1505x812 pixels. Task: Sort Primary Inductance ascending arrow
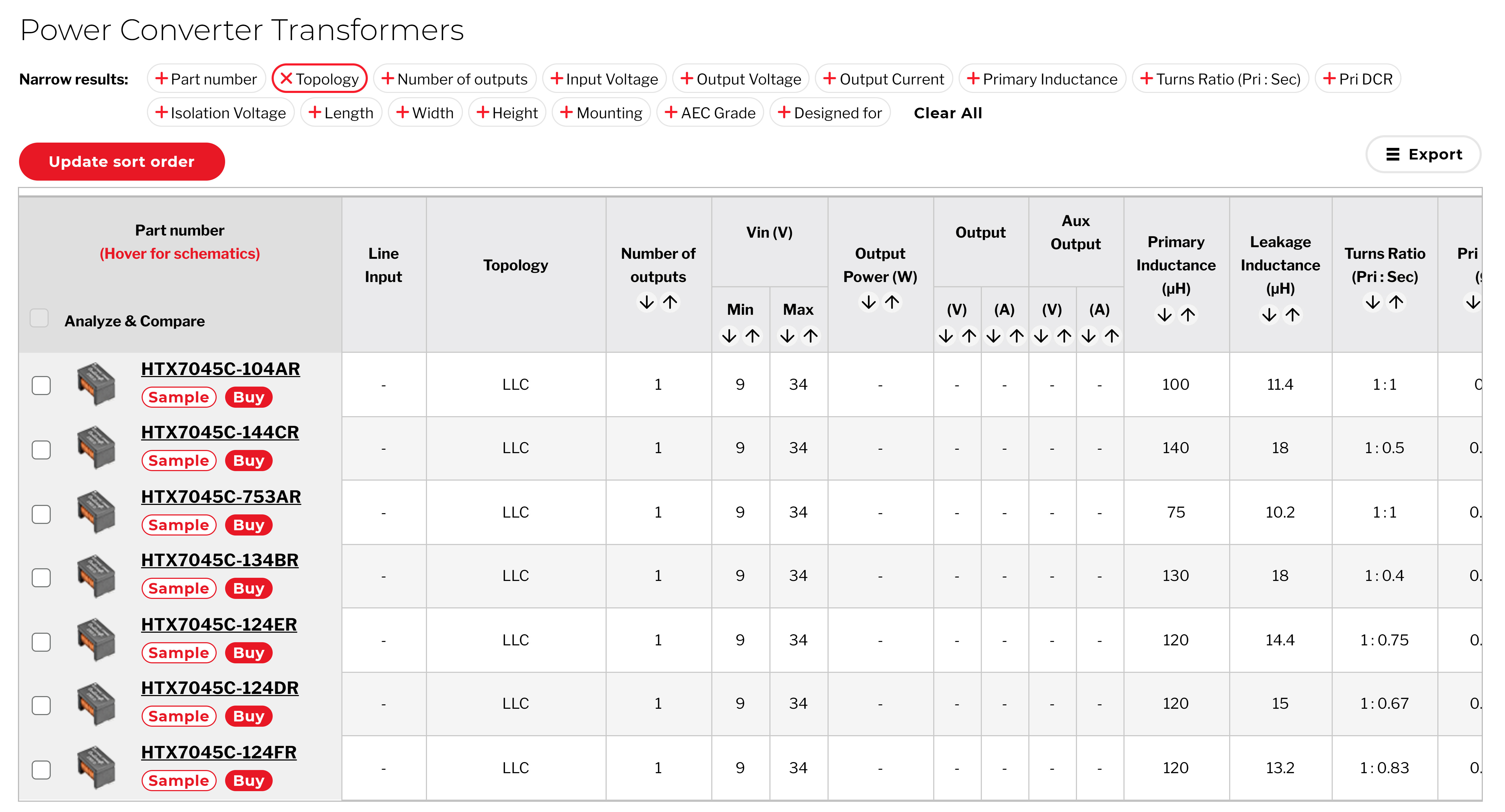pyautogui.click(x=1188, y=315)
